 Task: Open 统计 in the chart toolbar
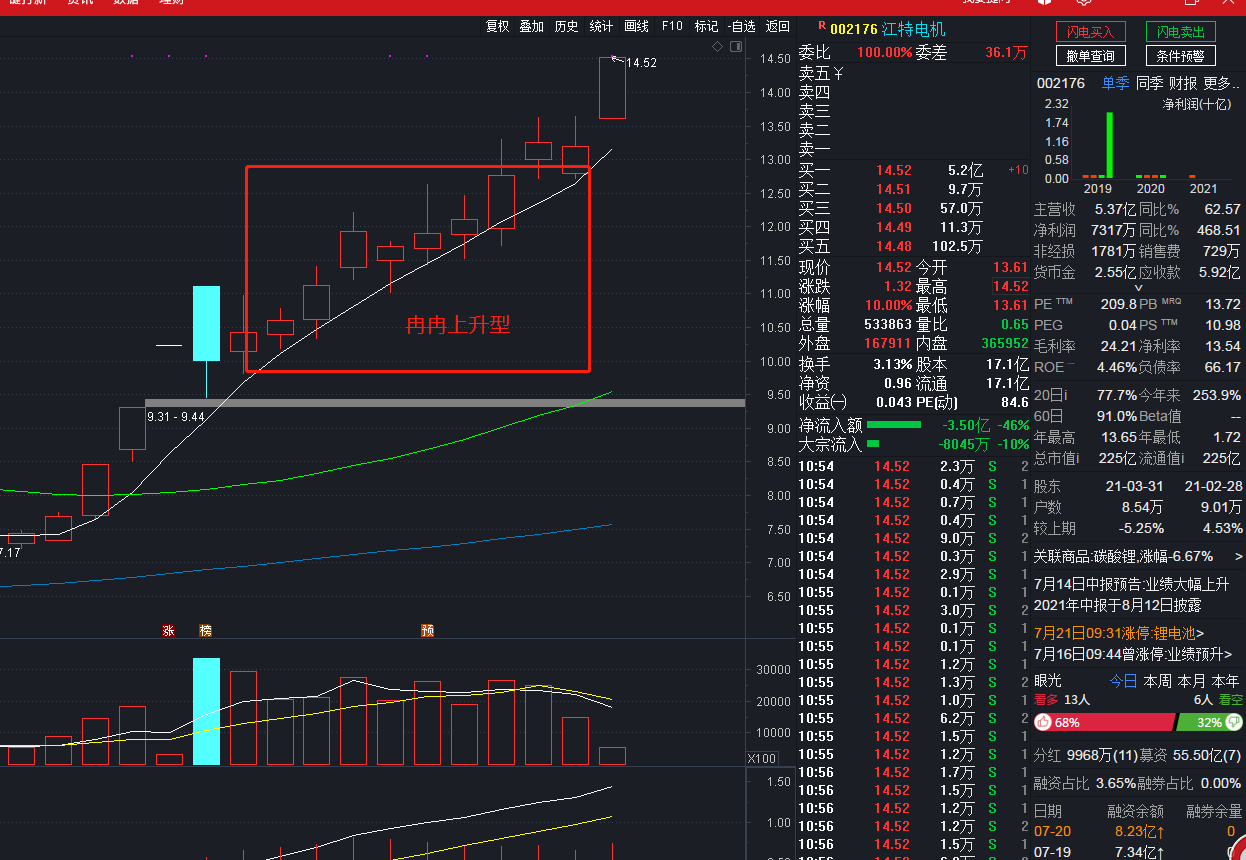(601, 26)
